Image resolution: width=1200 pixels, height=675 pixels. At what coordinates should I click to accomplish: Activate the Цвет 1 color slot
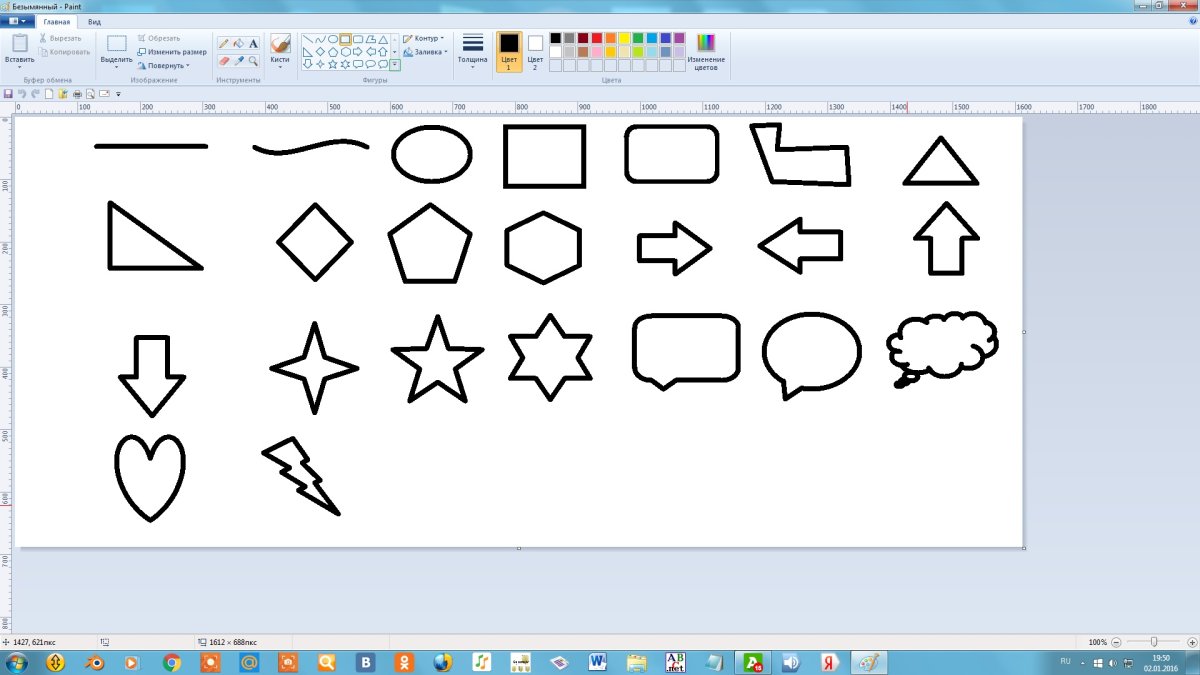coord(509,50)
